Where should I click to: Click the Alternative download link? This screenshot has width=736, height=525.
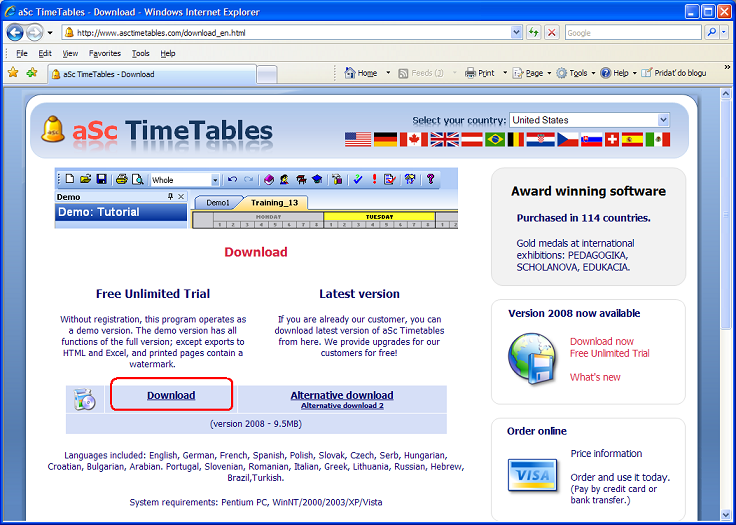click(342, 395)
